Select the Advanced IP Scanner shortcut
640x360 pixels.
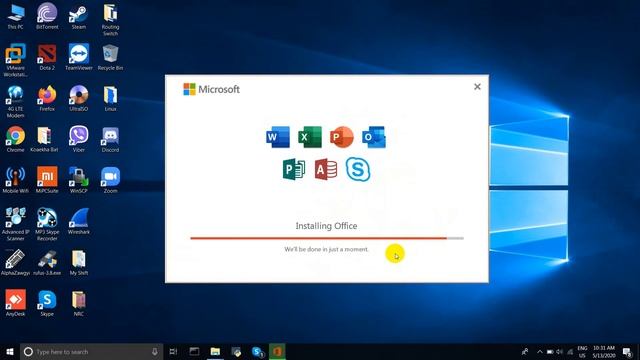click(x=16, y=224)
